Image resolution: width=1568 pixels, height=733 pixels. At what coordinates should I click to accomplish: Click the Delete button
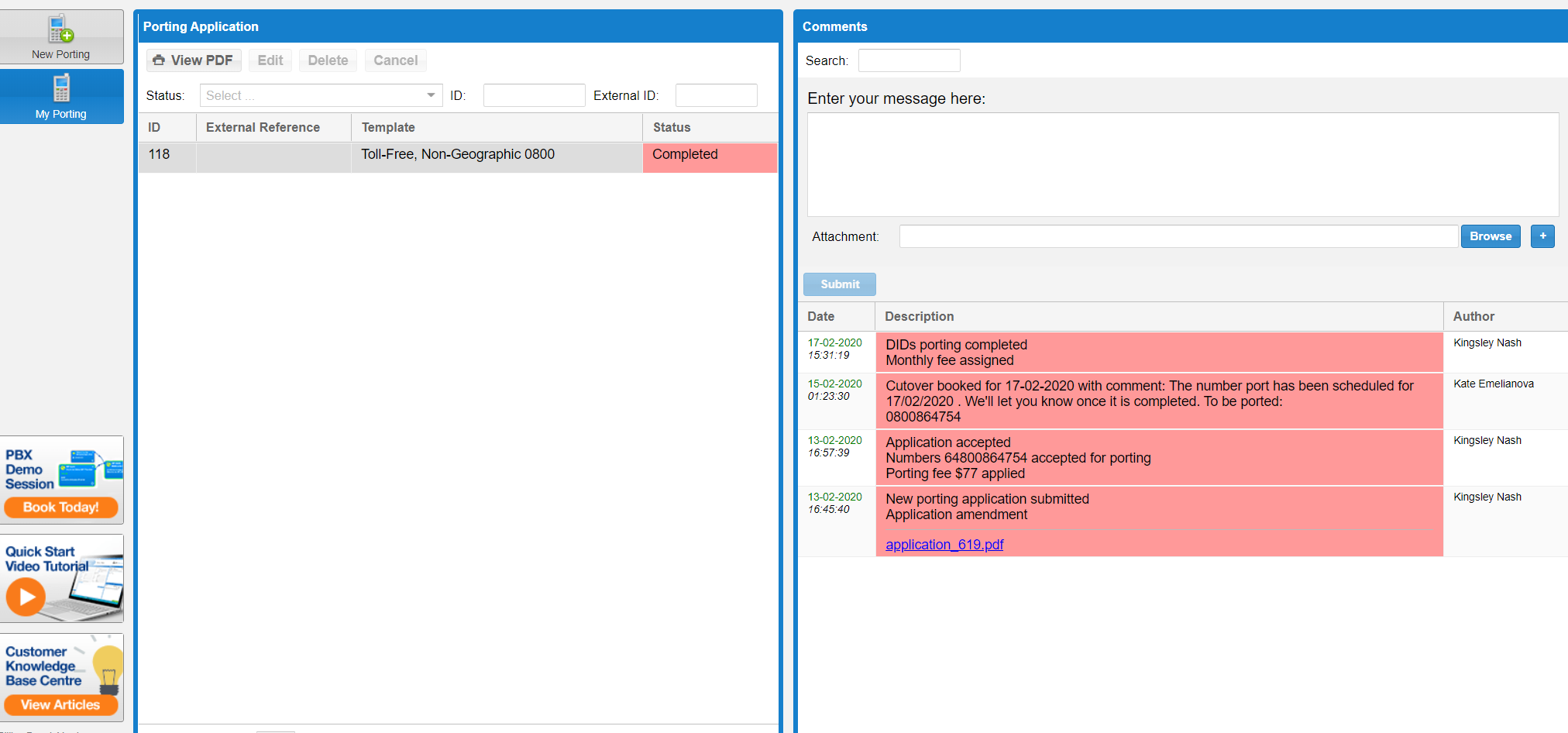(x=328, y=60)
